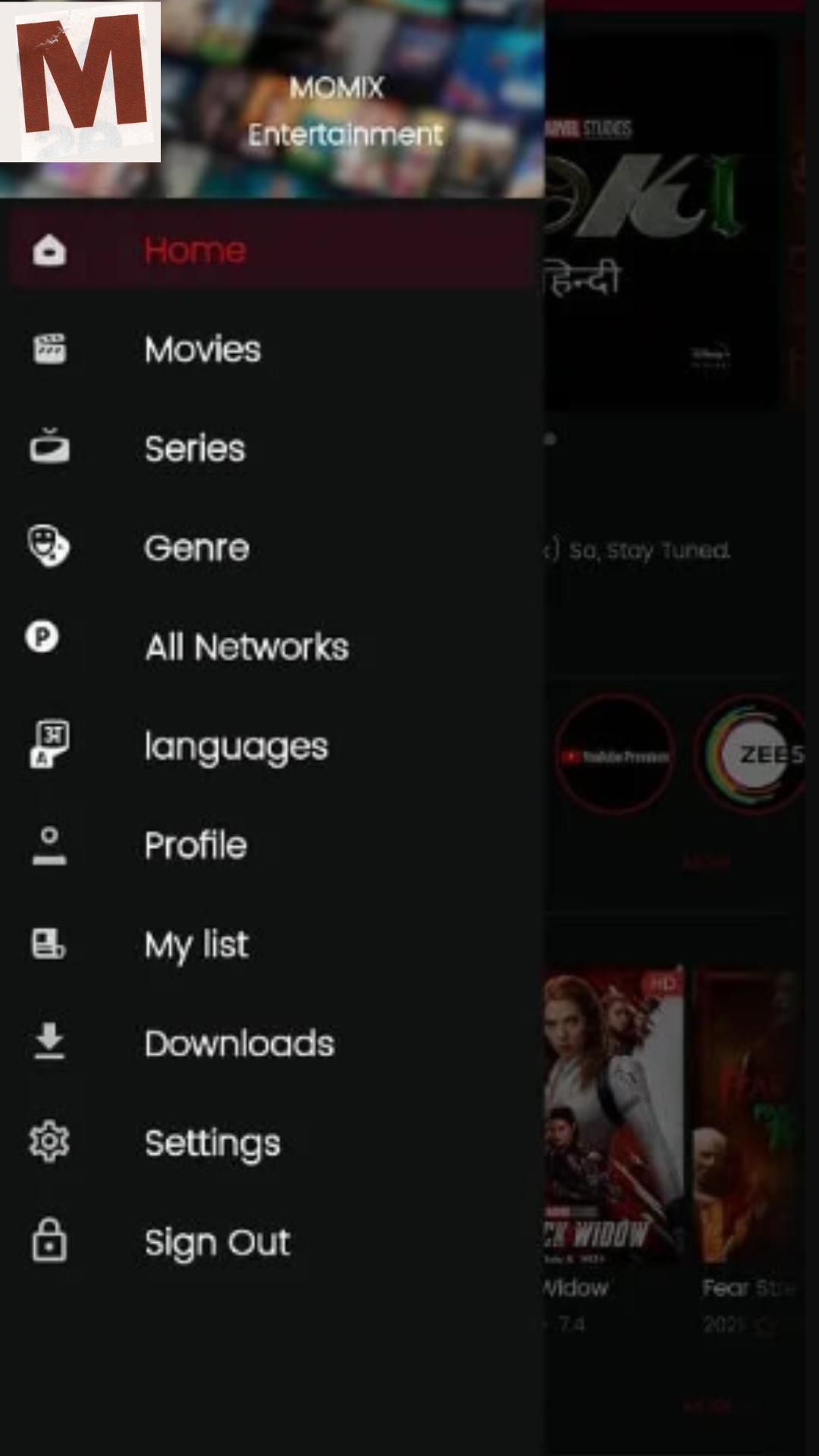Click the 'So, Stay Tuned.' text
Image resolution: width=819 pixels, height=1456 pixels.
(649, 551)
